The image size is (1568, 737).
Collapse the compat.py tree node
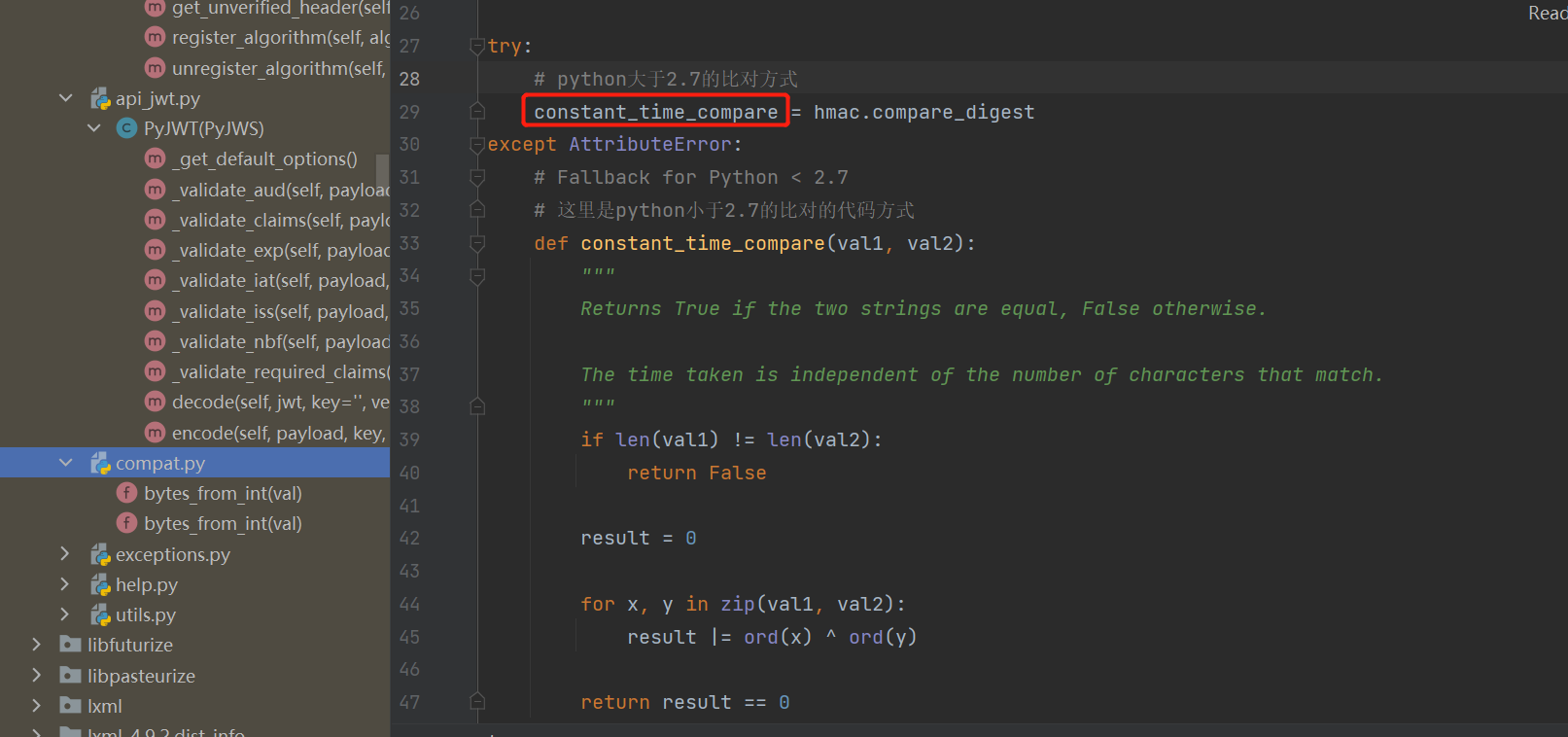pos(65,463)
